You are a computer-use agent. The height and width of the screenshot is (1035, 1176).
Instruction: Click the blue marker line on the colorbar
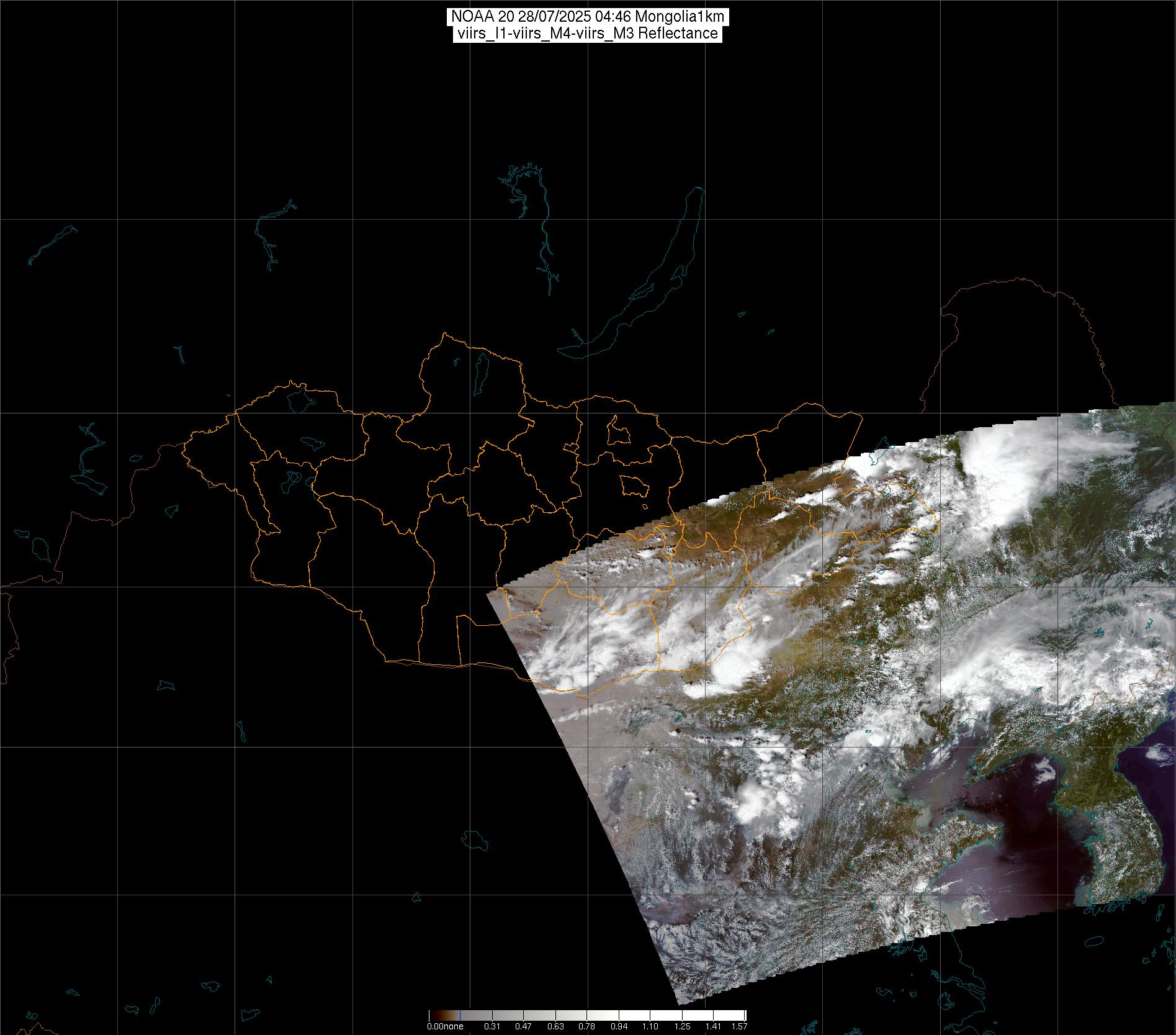pyautogui.click(x=460, y=1015)
